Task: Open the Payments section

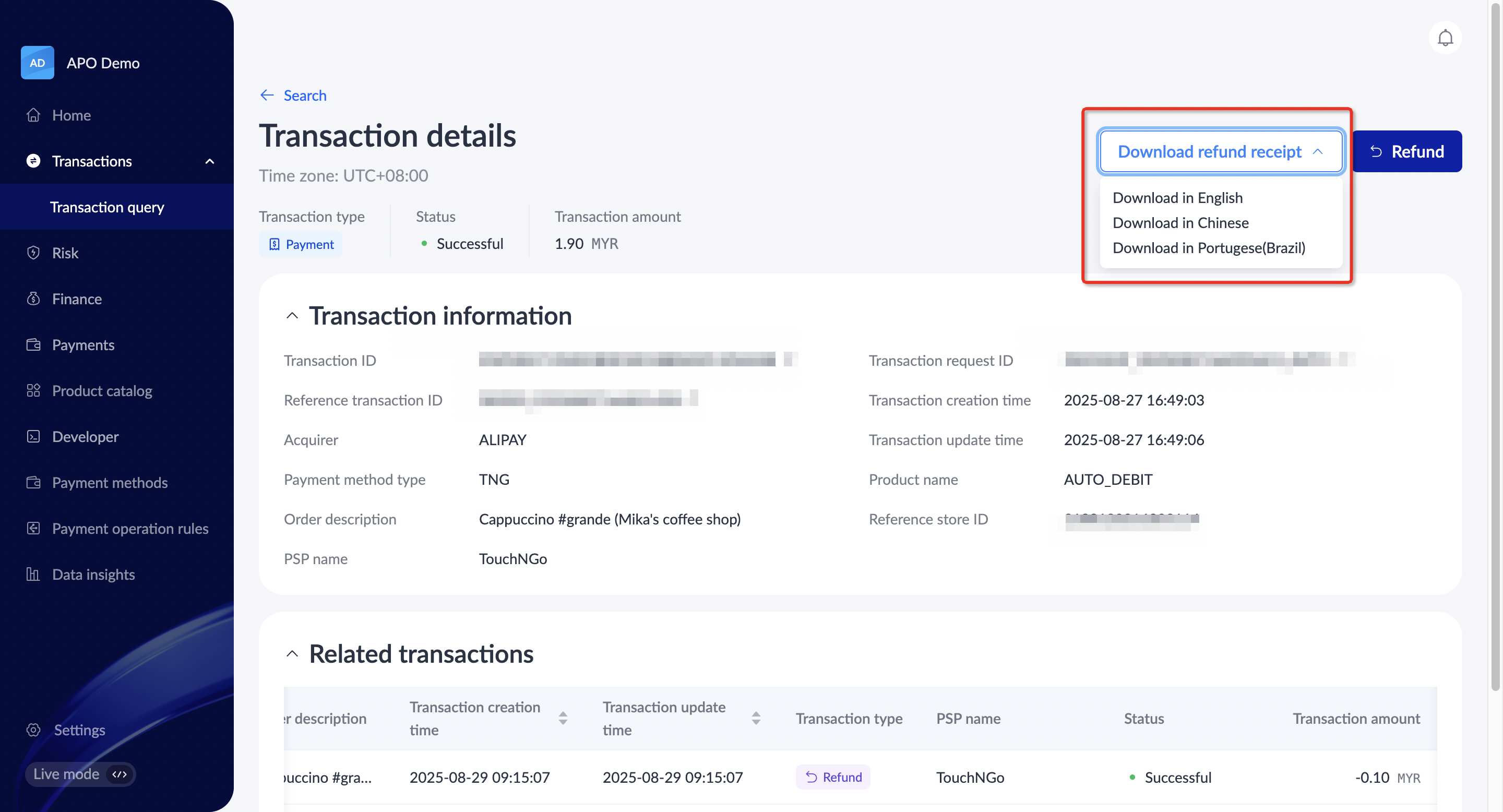Action: [x=83, y=344]
